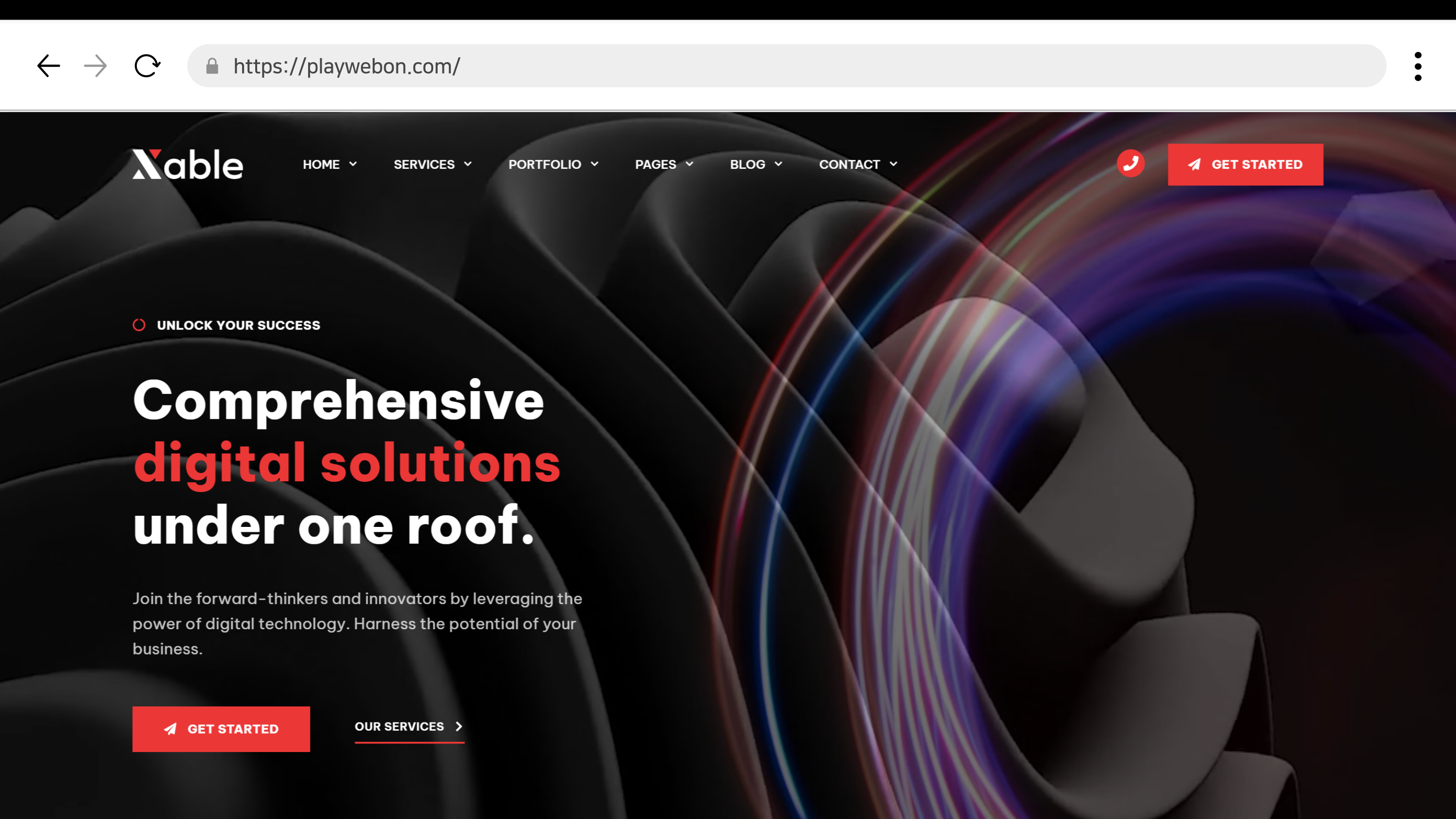
Task: Open the three-dot browser menu
Action: [x=1418, y=66]
